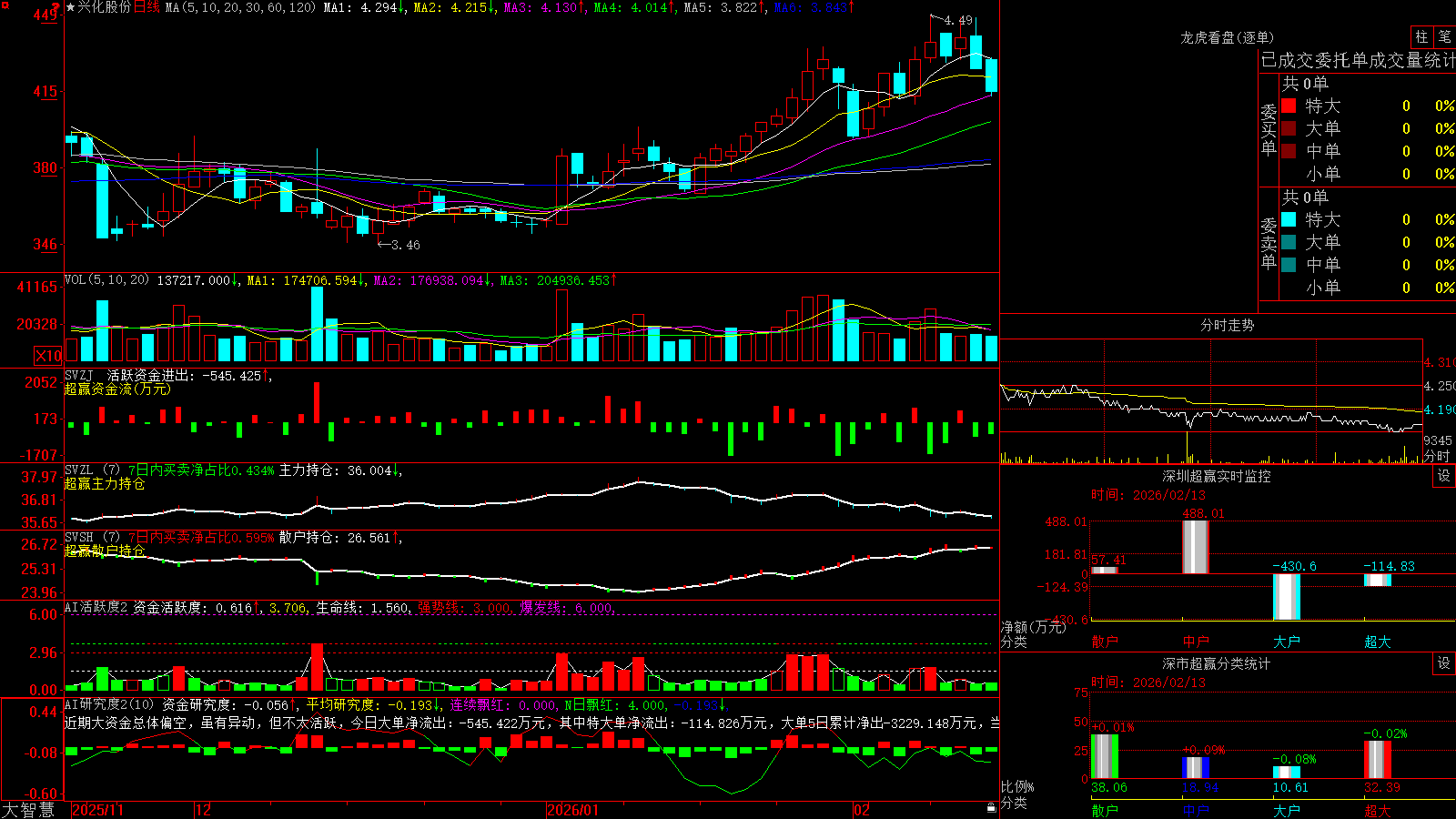This screenshot has width=1456, height=819.
Task: Click the 超大 -114.83 outflow bar
Action: click(x=1378, y=580)
